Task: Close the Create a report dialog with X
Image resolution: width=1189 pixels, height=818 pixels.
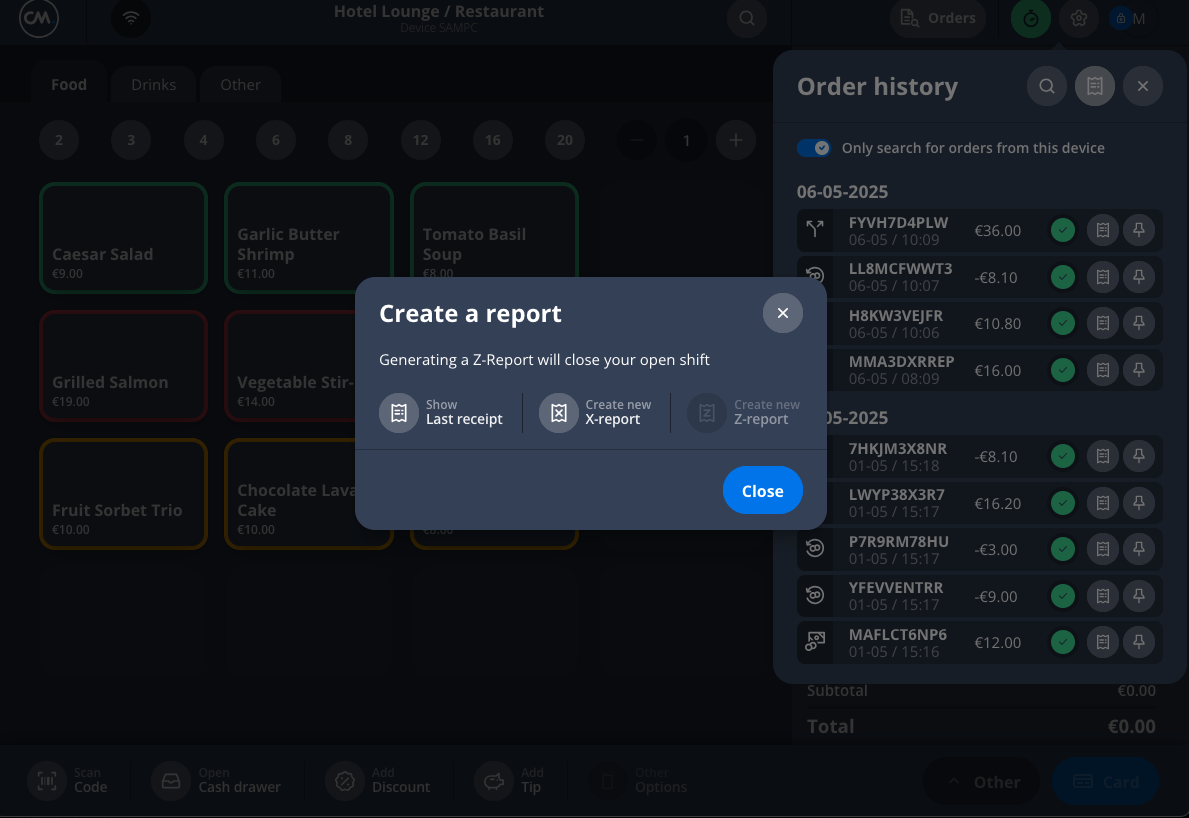Action: click(782, 313)
